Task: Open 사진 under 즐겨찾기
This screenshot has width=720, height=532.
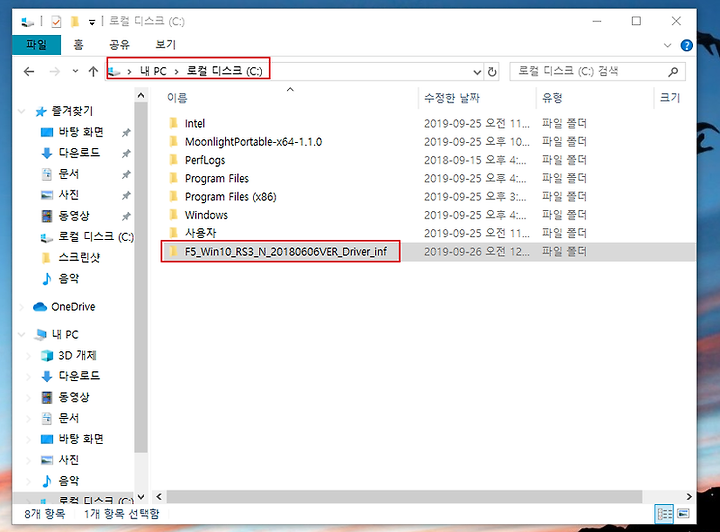Action: [x=69, y=195]
